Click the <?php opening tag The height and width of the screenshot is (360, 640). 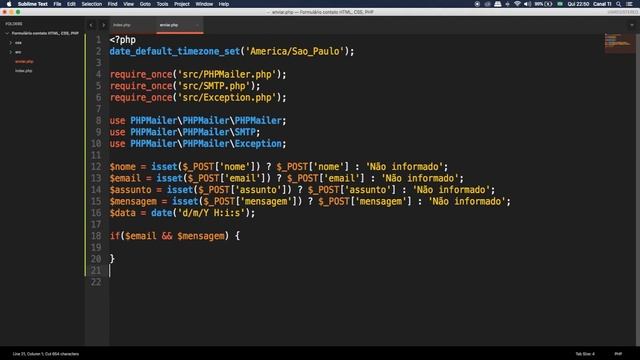(x=122, y=40)
